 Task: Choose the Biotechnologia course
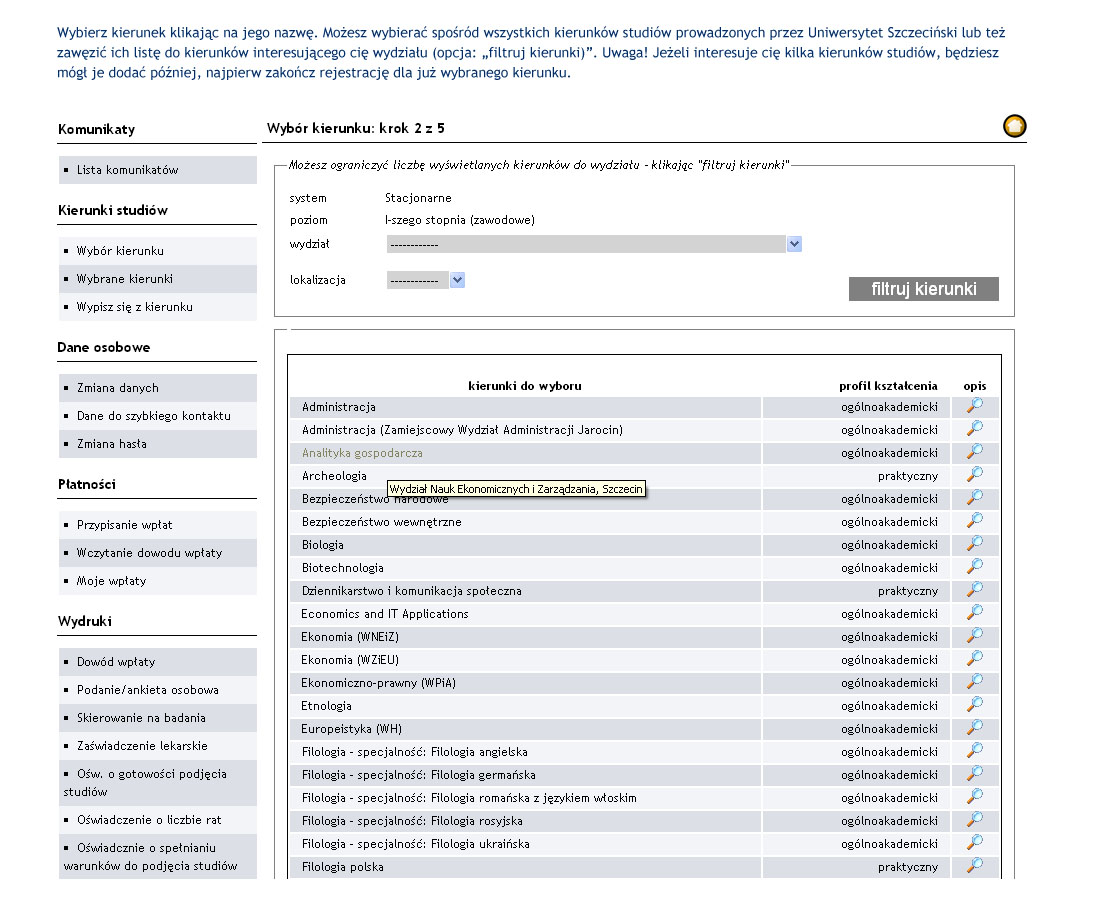point(342,568)
